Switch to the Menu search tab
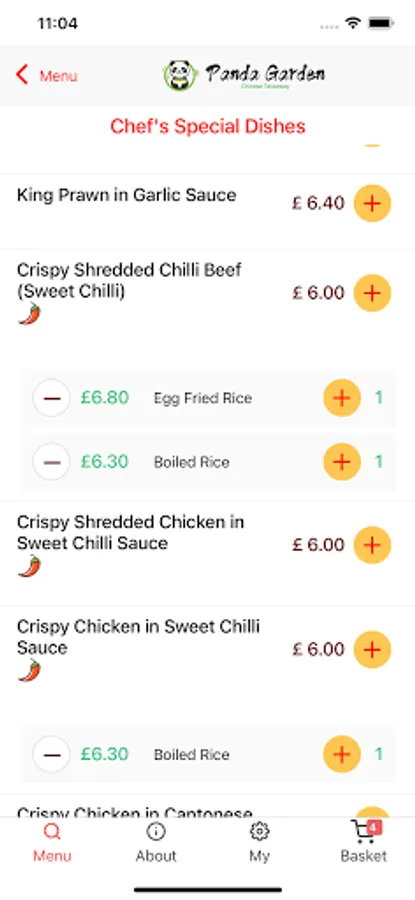The height and width of the screenshot is (900, 415). [x=52, y=841]
